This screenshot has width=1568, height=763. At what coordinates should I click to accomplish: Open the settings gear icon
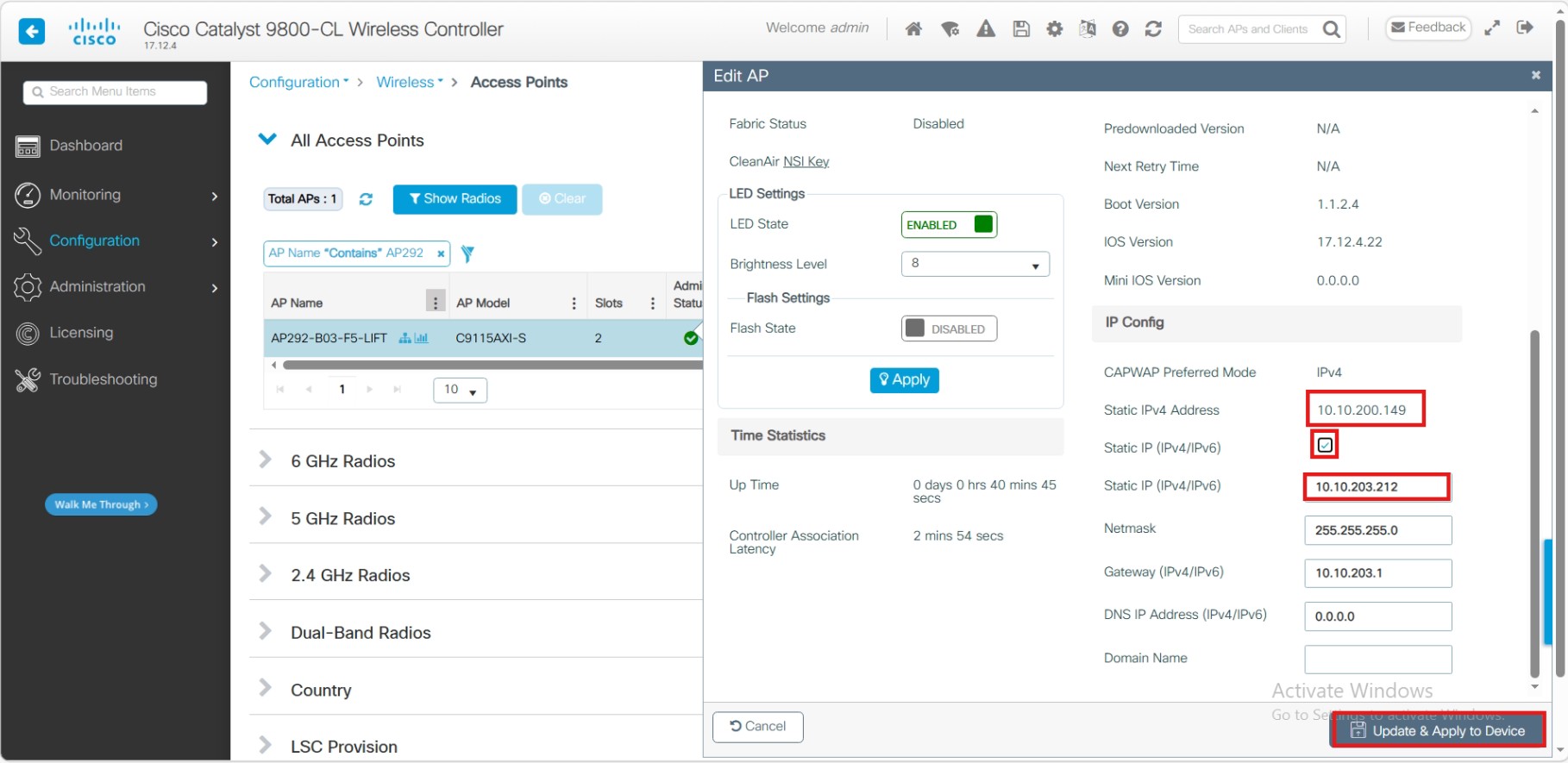[x=1054, y=29]
